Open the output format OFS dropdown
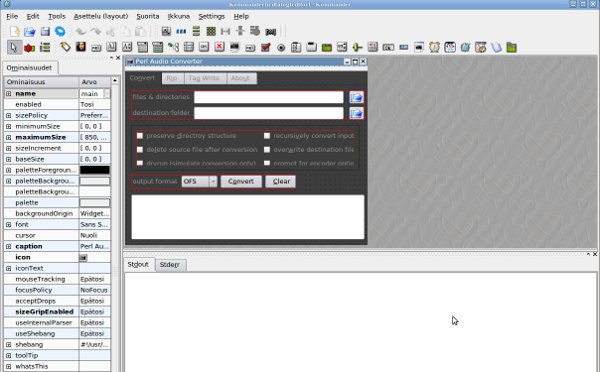The width and height of the screenshot is (600, 372). point(214,181)
